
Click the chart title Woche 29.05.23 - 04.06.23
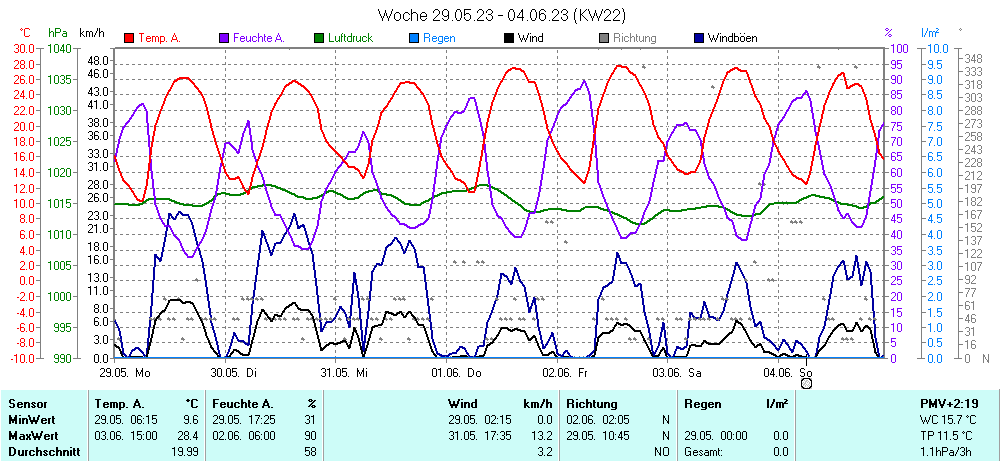click(501, 15)
